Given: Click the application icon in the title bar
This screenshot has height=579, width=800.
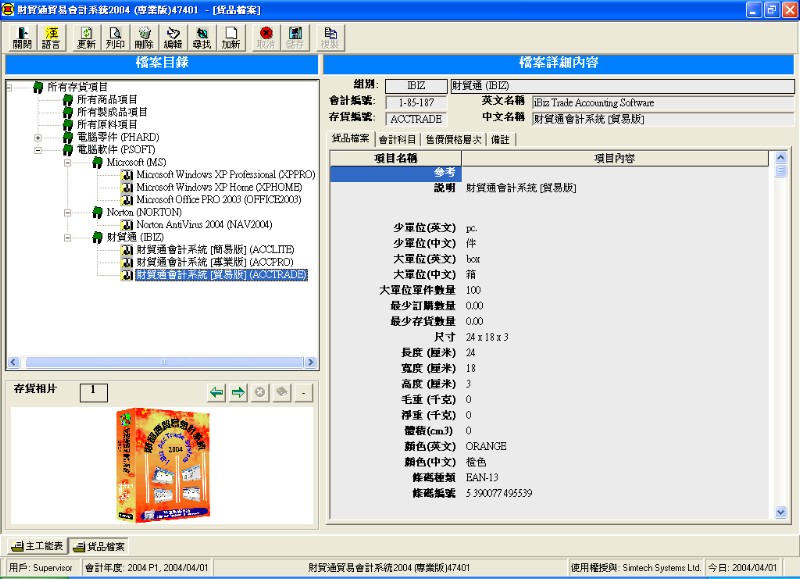Looking at the screenshot, I should pyautogui.click(x=8, y=9).
